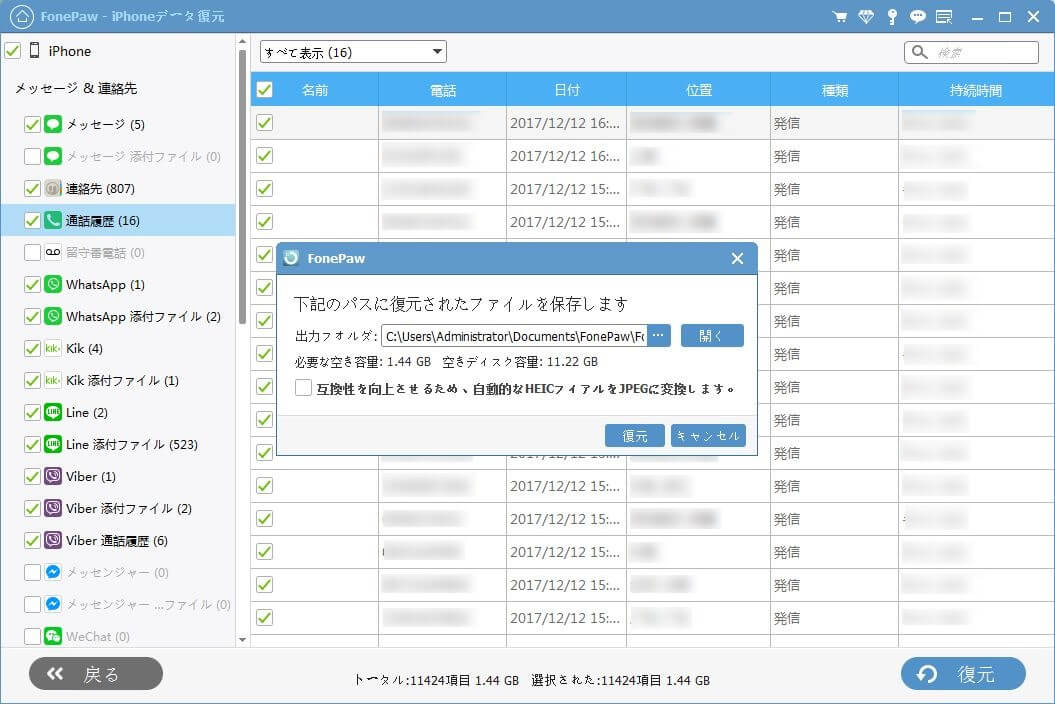Click the Kik (4) icon
Viewport: 1055px width, 704px height.
(x=53, y=348)
